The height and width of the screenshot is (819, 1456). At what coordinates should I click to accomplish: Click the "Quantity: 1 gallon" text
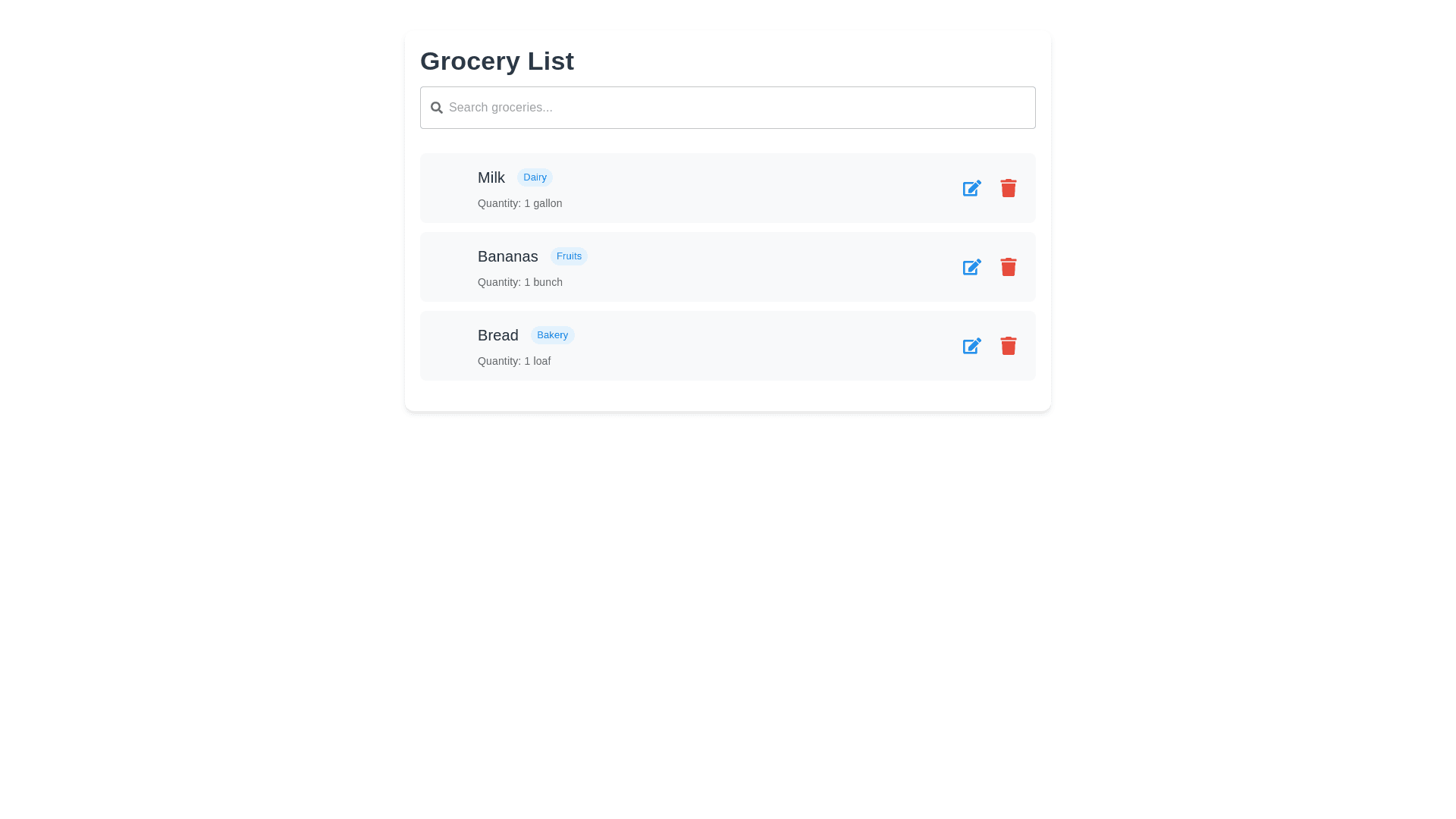519,203
